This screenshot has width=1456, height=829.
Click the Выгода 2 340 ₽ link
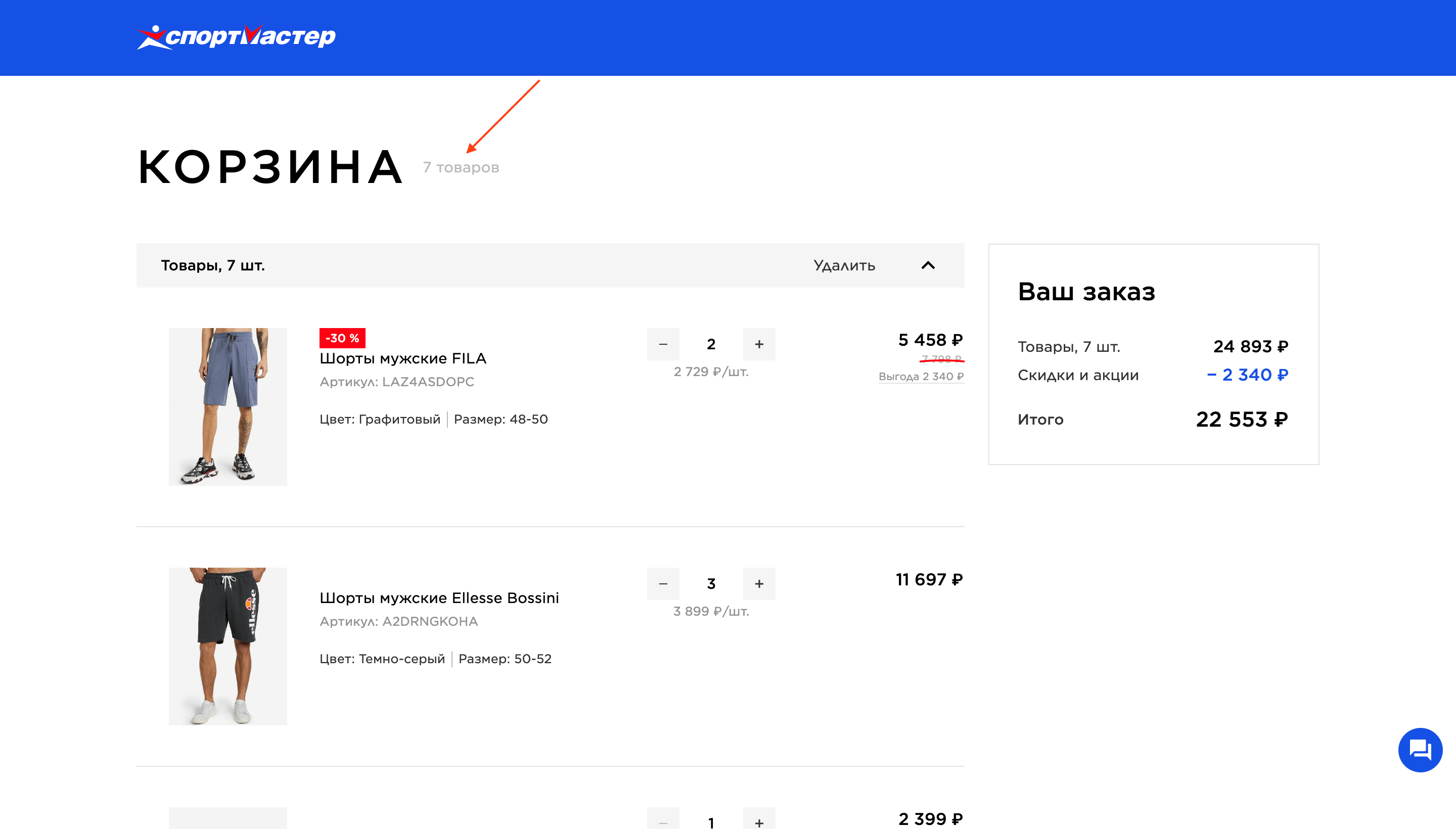(921, 377)
